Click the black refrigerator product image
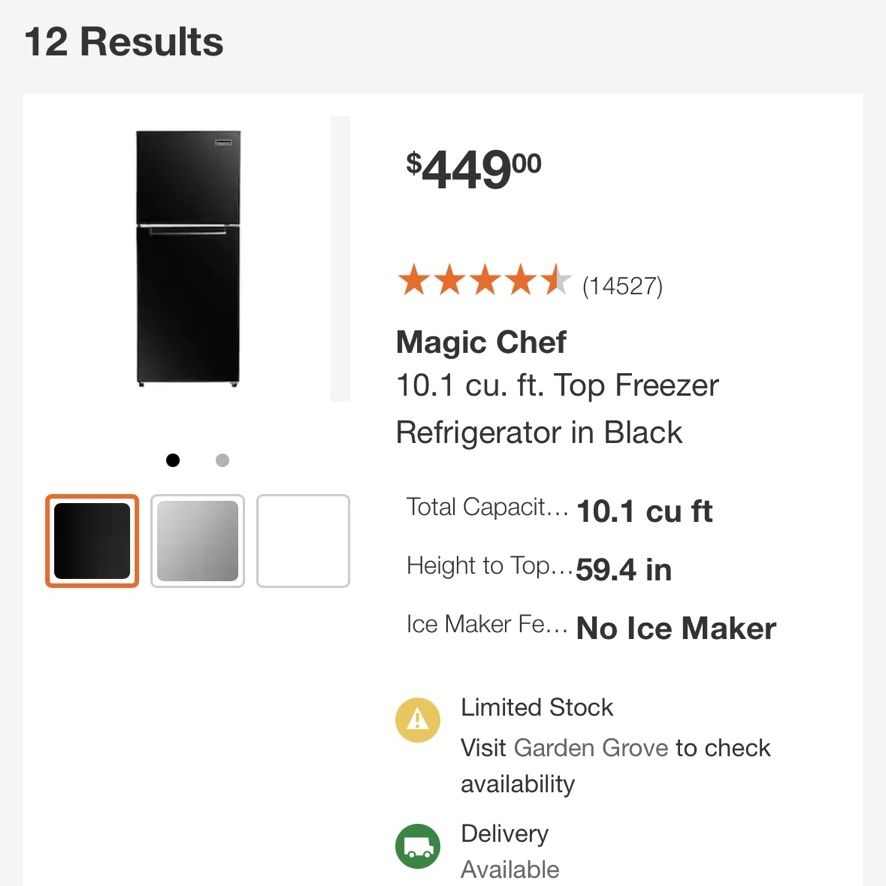 pos(188,259)
